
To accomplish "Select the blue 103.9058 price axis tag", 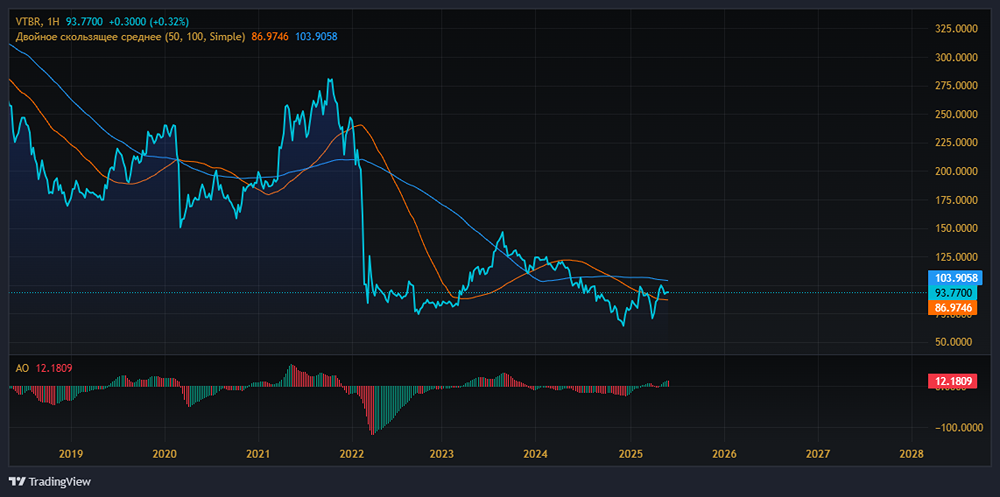I will pyautogui.click(x=955, y=278).
